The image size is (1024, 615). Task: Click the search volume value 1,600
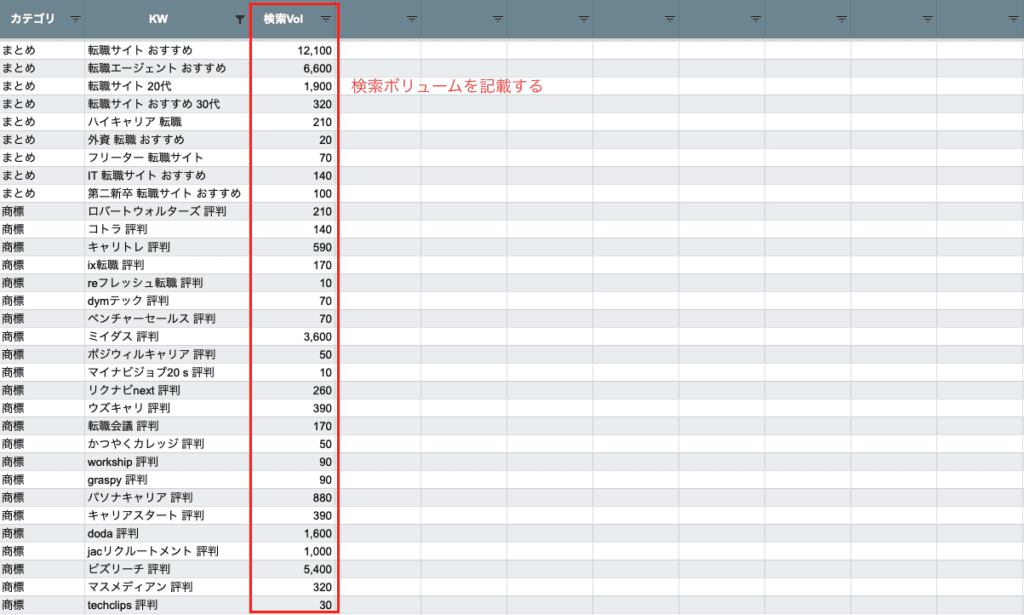coord(317,533)
